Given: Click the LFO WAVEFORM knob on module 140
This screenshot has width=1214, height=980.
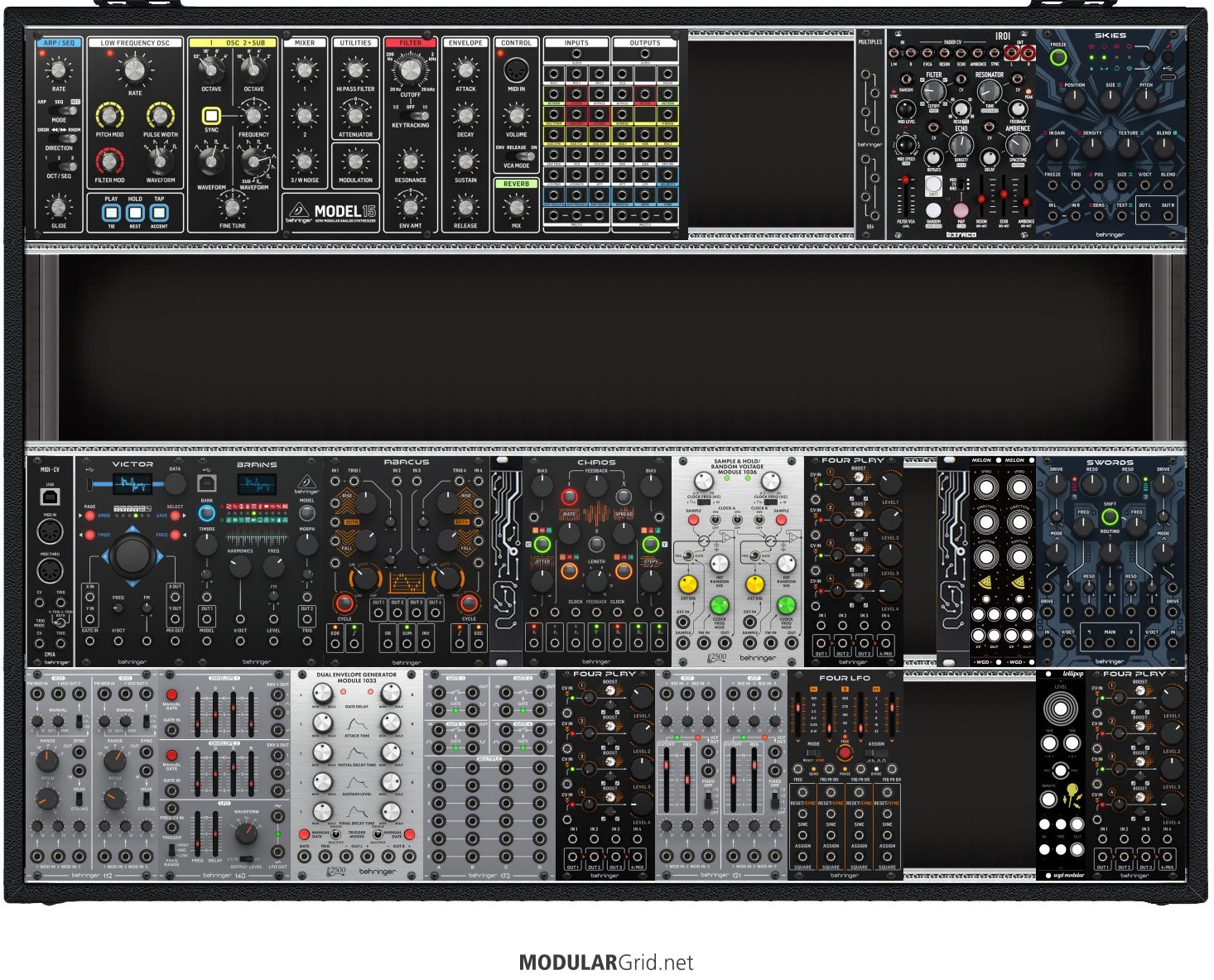Looking at the screenshot, I should pos(247,834).
